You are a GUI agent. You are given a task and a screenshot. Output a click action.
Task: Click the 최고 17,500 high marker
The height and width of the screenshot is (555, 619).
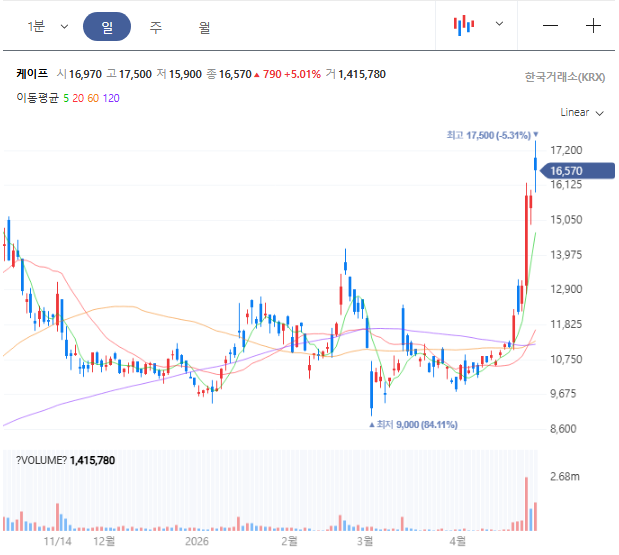(x=492, y=135)
